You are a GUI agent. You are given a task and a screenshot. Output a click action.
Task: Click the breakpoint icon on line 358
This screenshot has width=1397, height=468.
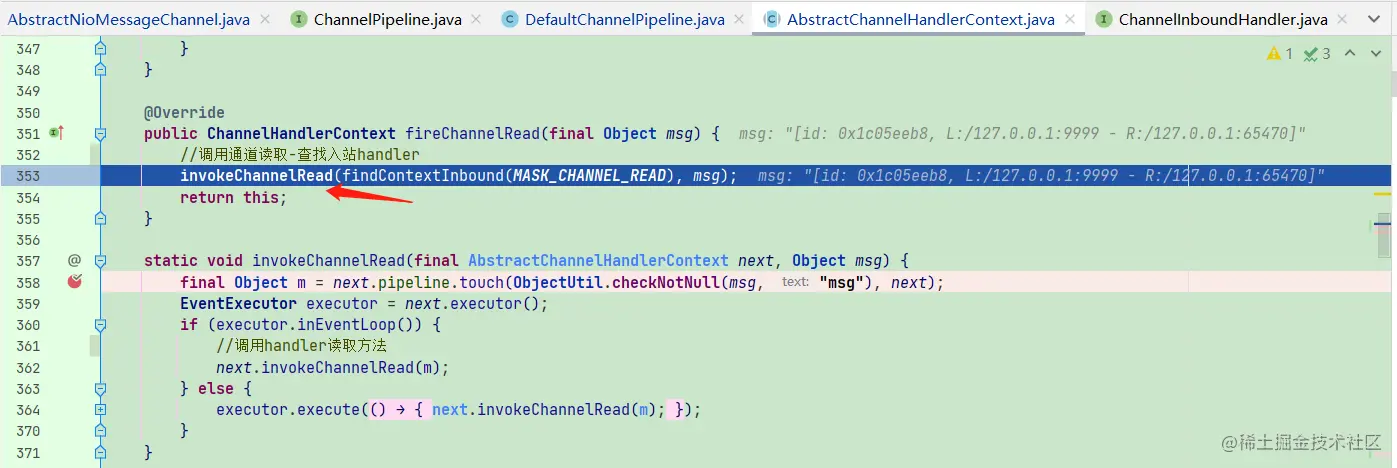(74, 282)
